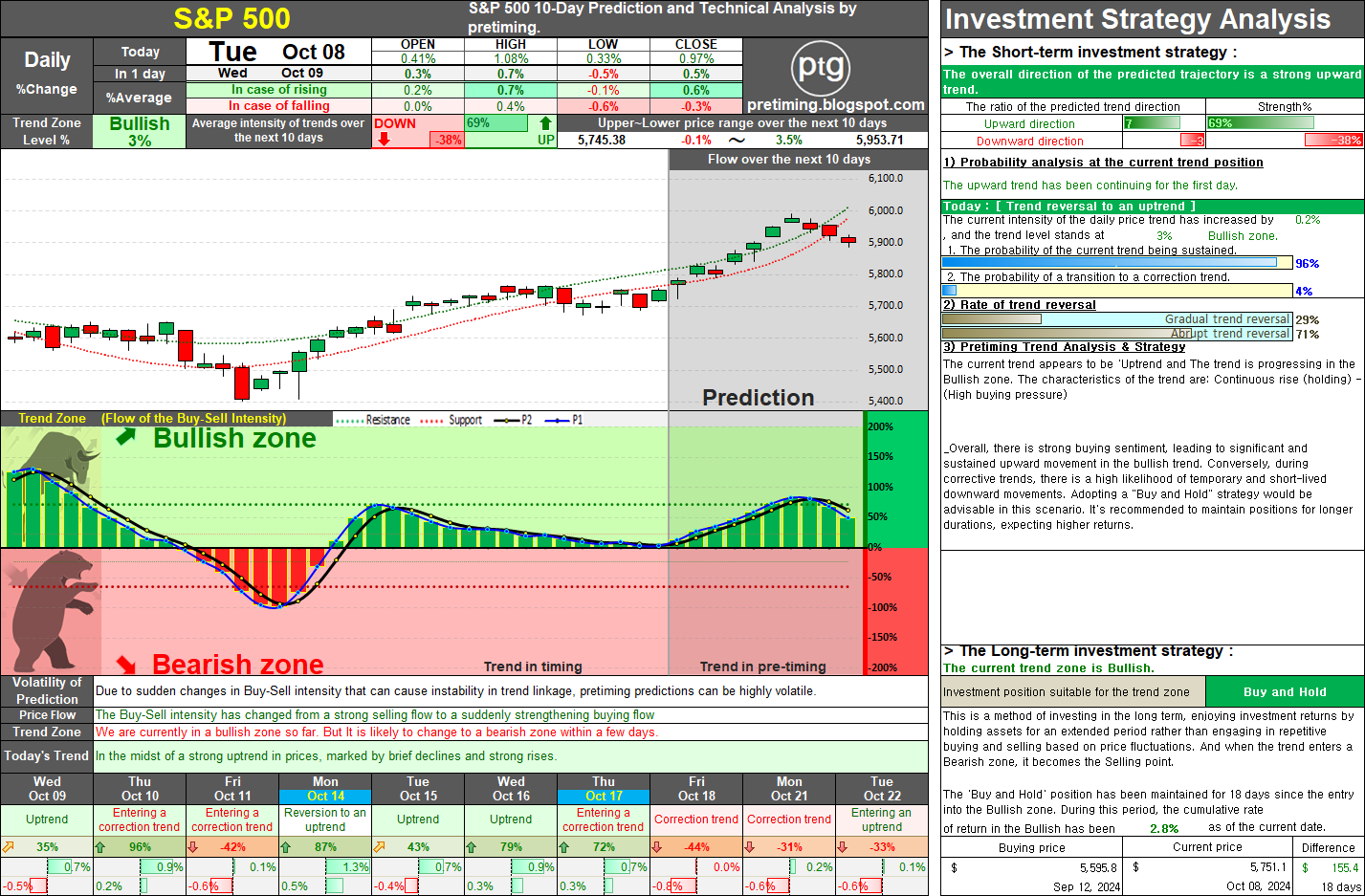1365x896 pixels.
Task: Click the green Buy and Hold cell
Action: (x=1285, y=691)
